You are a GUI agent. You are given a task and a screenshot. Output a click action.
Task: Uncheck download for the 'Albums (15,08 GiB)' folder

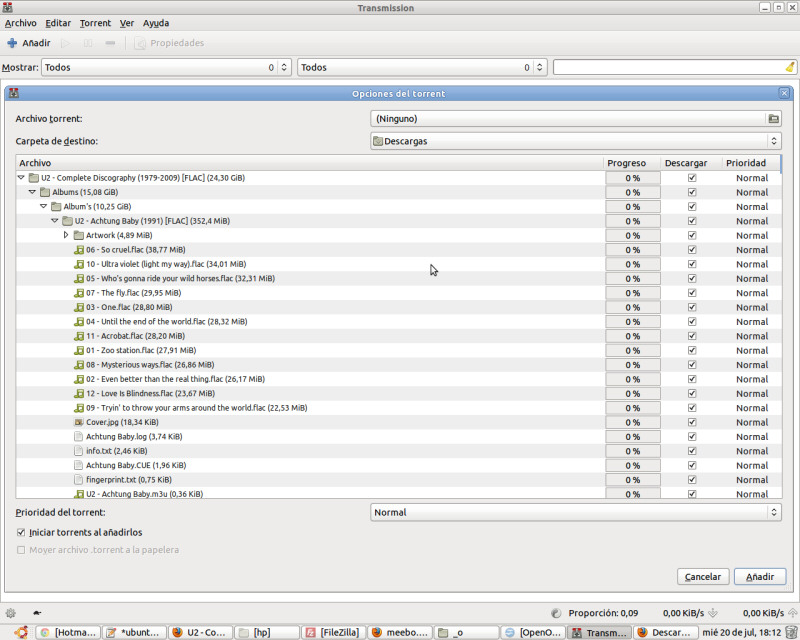point(692,192)
